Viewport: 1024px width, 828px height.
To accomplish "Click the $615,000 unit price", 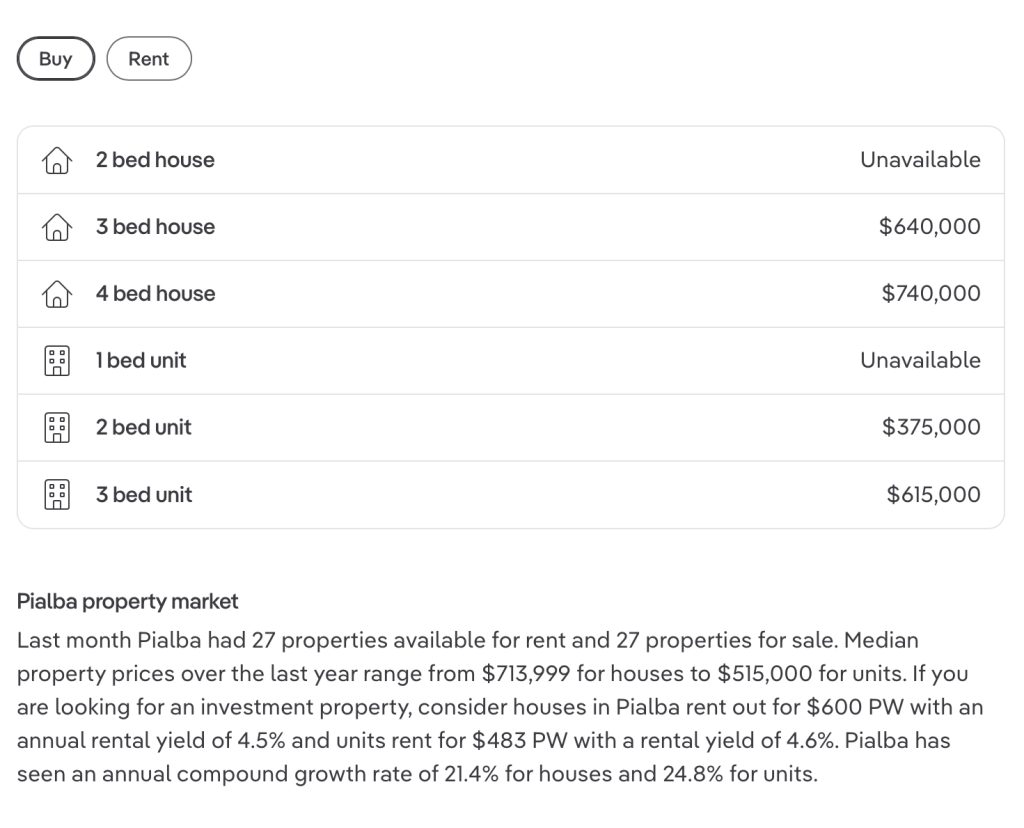I will click(x=933, y=494).
